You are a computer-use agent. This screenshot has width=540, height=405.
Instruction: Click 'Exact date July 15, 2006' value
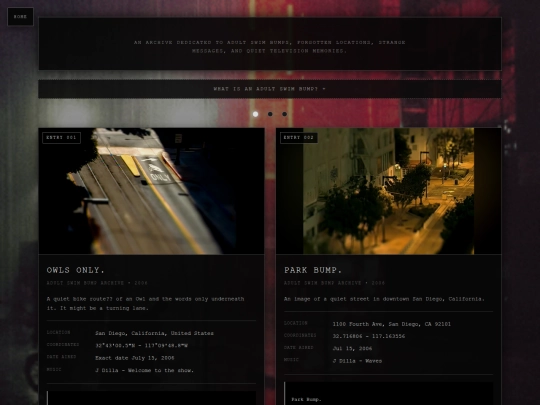coord(135,358)
